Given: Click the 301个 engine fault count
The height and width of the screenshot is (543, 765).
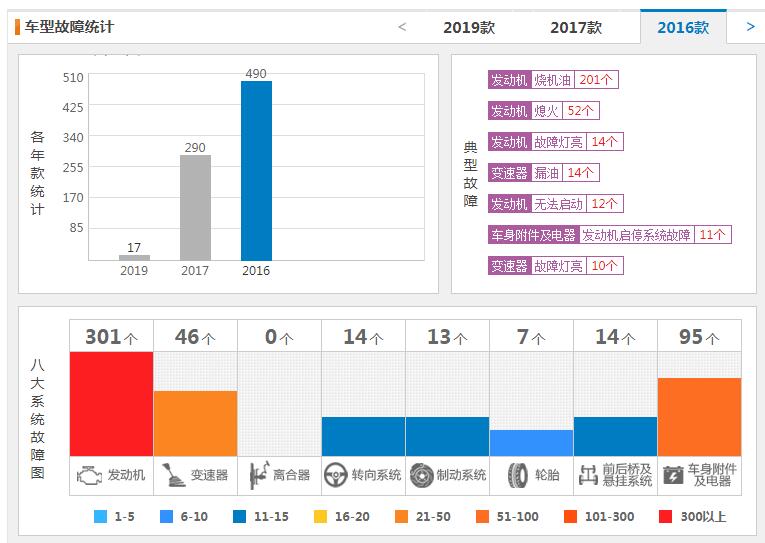Looking at the screenshot, I should pos(111,337).
